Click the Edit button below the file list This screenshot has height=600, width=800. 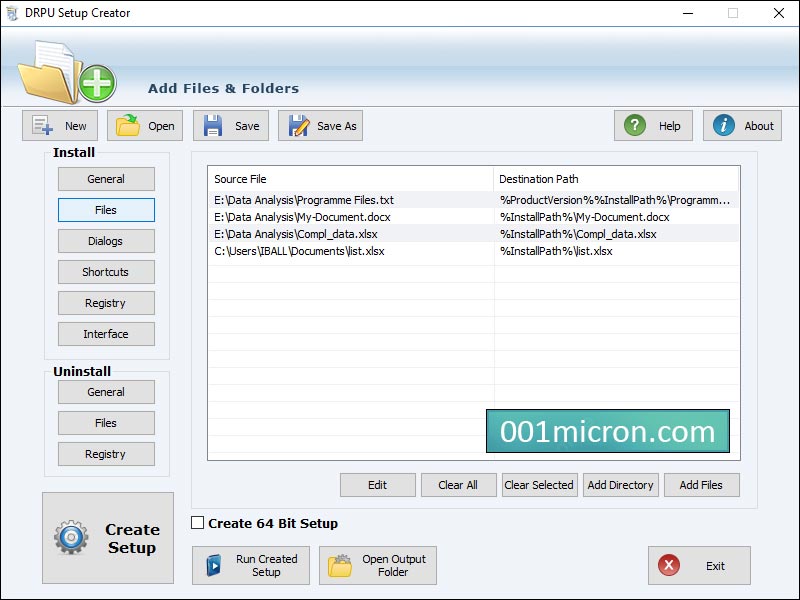tap(377, 485)
